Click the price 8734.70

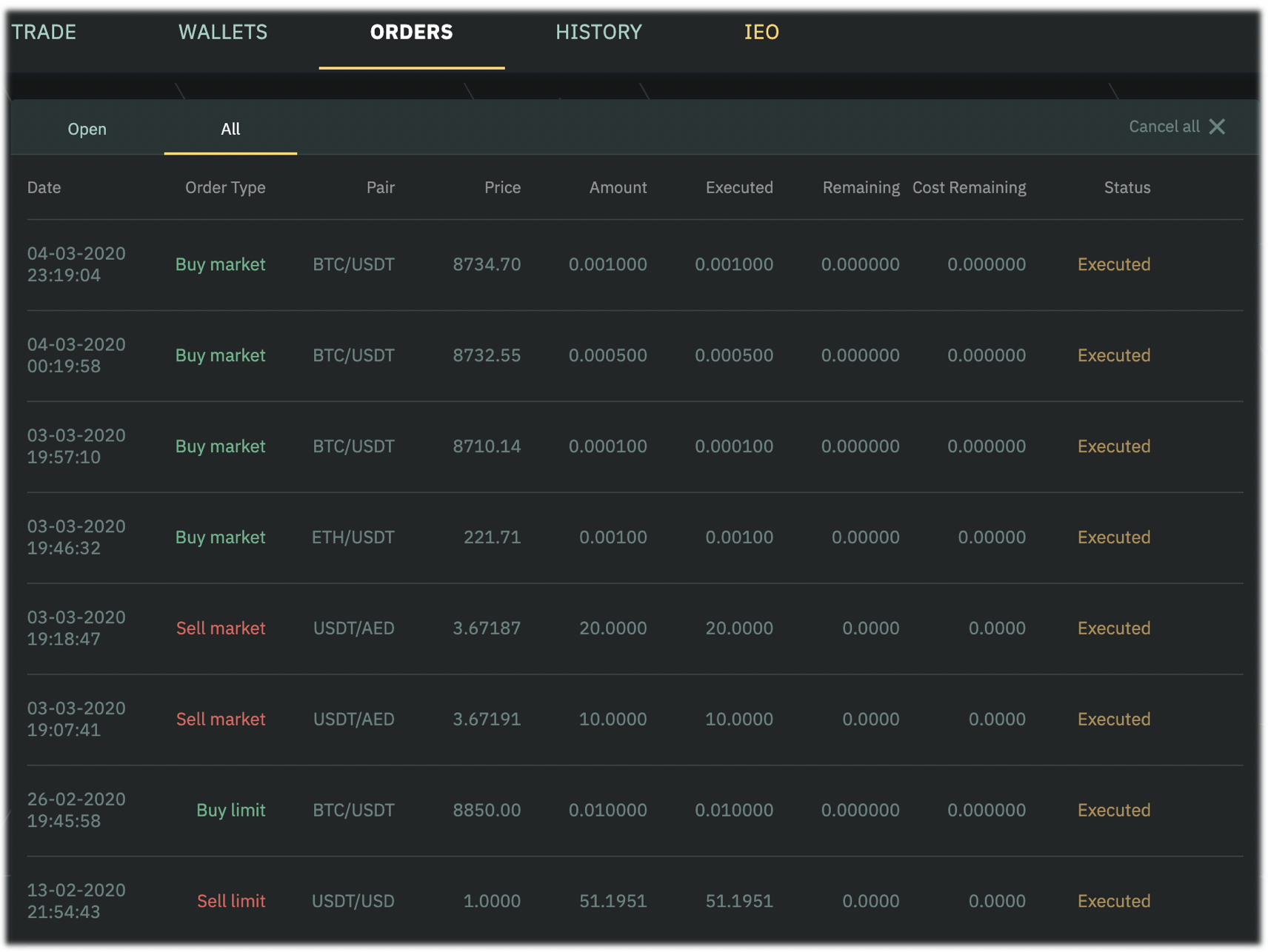(487, 264)
